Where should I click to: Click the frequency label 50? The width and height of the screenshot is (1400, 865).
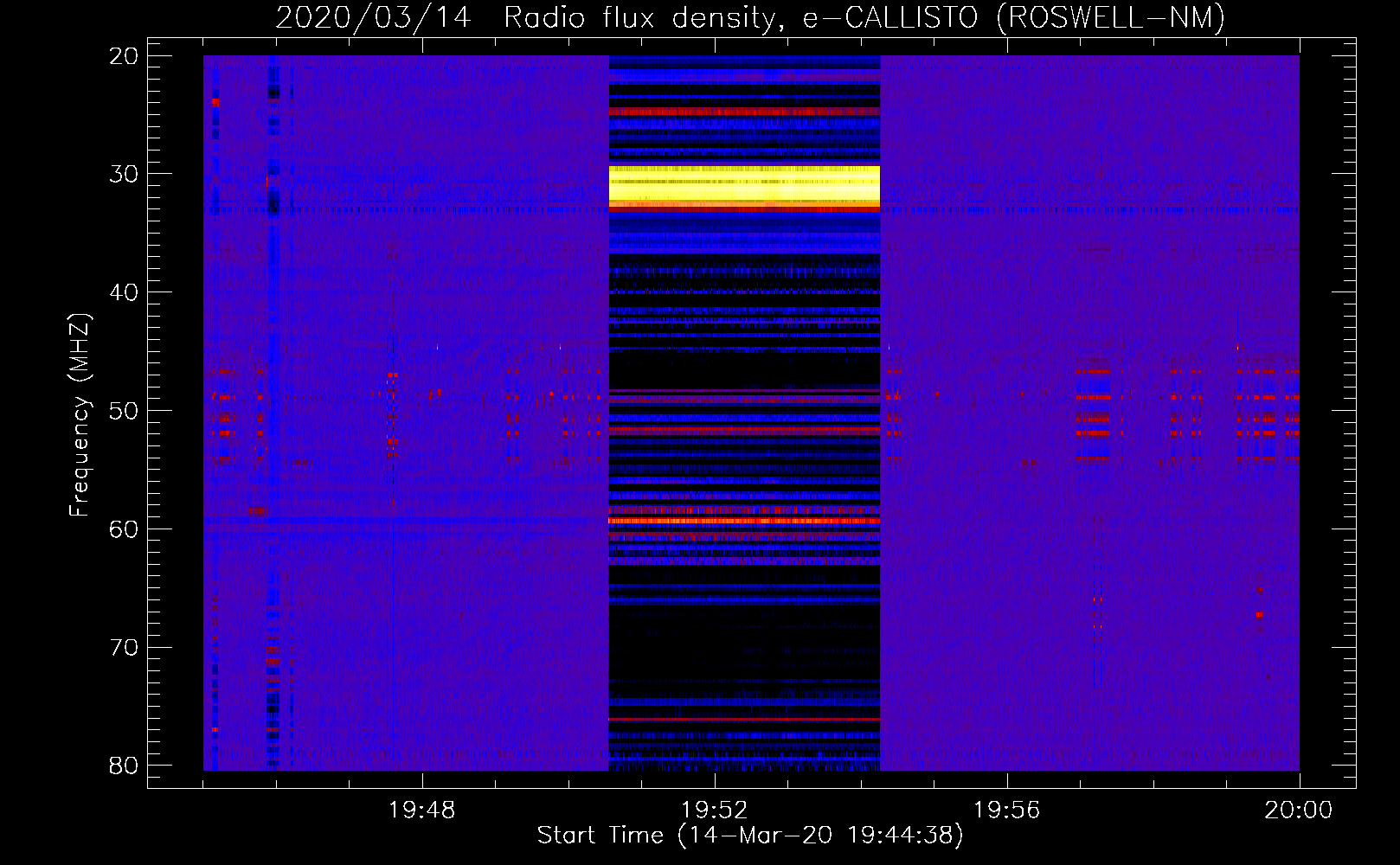pyautogui.click(x=124, y=411)
